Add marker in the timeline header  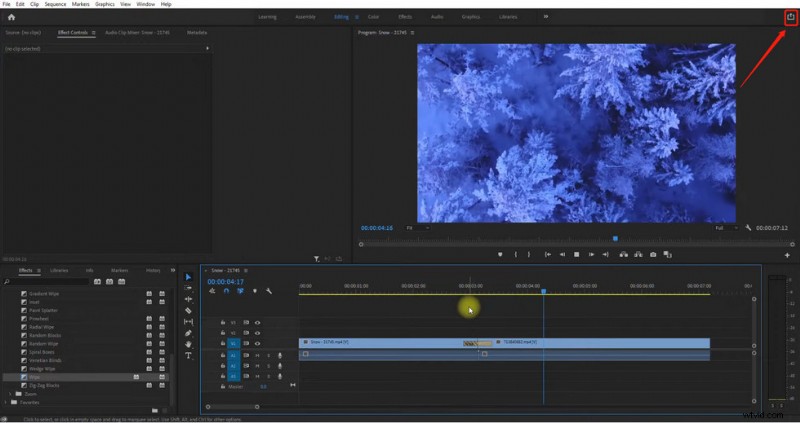(255, 291)
